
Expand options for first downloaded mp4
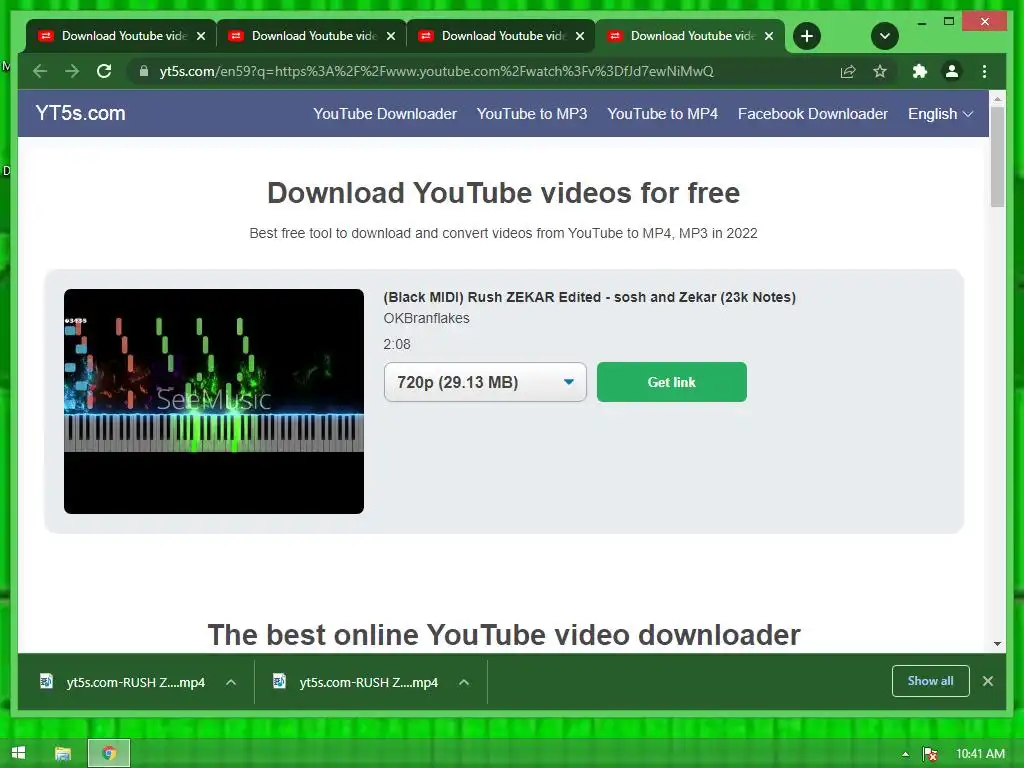tap(231, 682)
